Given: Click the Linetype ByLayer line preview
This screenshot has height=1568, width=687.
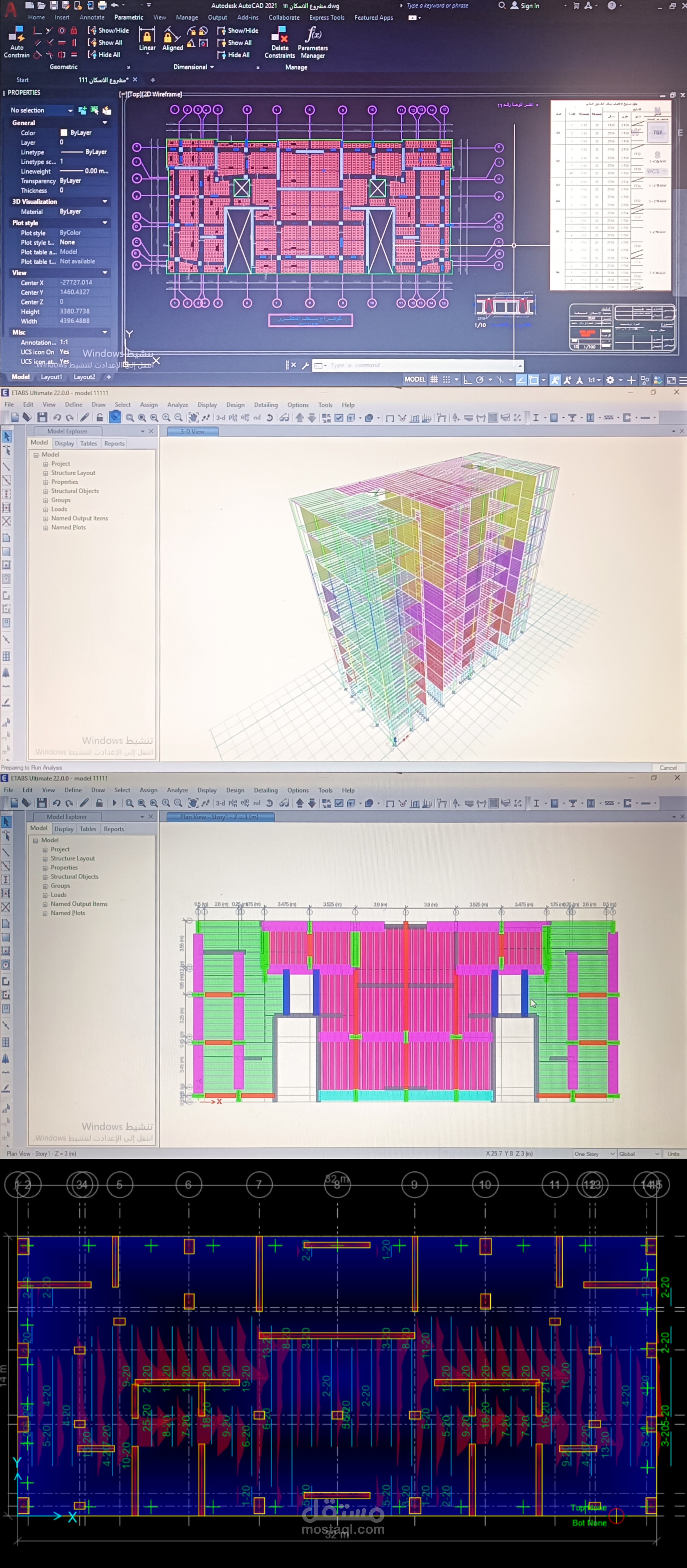Looking at the screenshot, I should (x=72, y=152).
